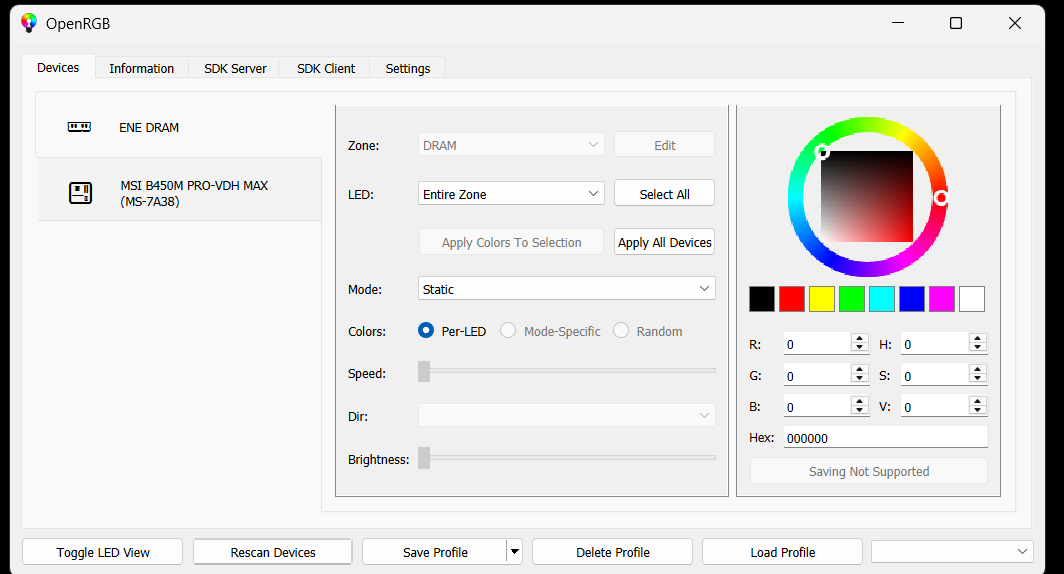Image resolution: width=1064 pixels, height=574 pixels.
Task: Open the Zone dropdown showing DRAM
Action: click(511, 145)
